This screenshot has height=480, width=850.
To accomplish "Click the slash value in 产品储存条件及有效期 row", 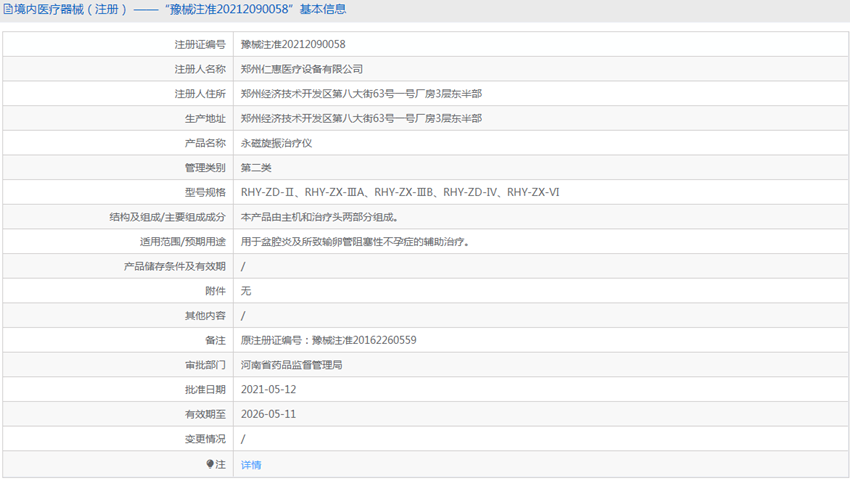I will click(x=243, y=266).
